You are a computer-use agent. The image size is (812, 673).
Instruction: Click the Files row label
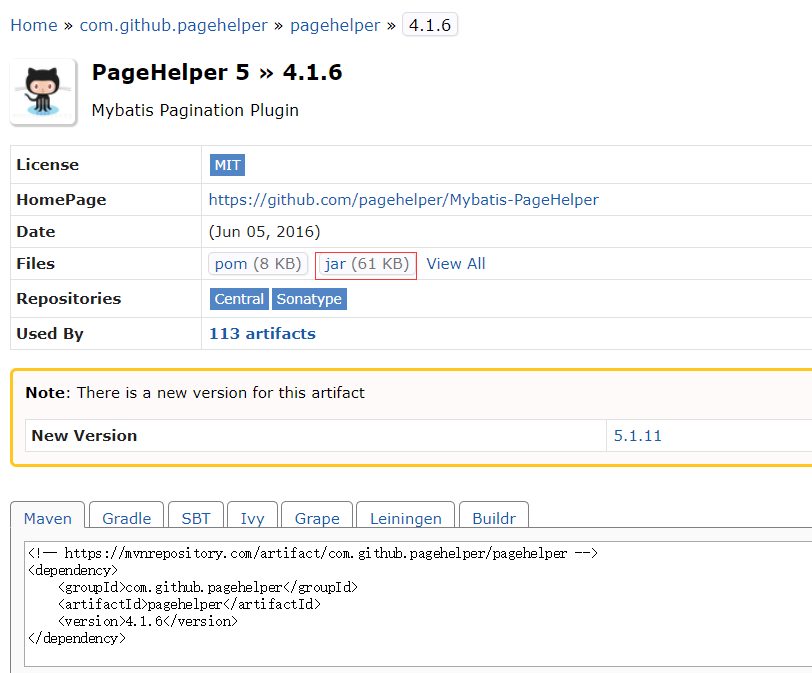(x=35, y=264)
